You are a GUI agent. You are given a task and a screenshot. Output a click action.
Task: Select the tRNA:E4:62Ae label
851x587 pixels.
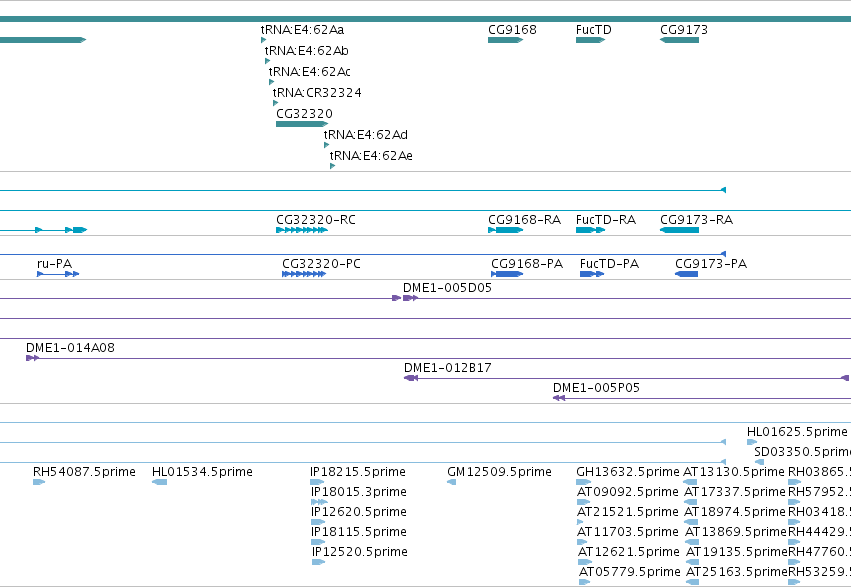371,156
